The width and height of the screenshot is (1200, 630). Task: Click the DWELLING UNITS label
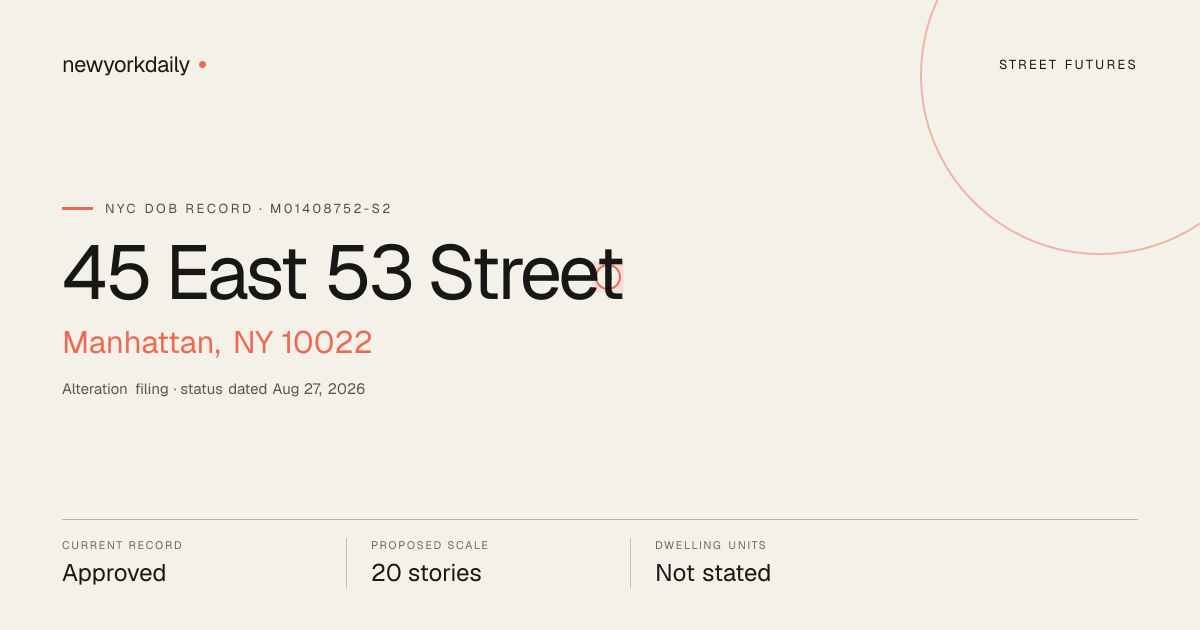pos(711,546)
